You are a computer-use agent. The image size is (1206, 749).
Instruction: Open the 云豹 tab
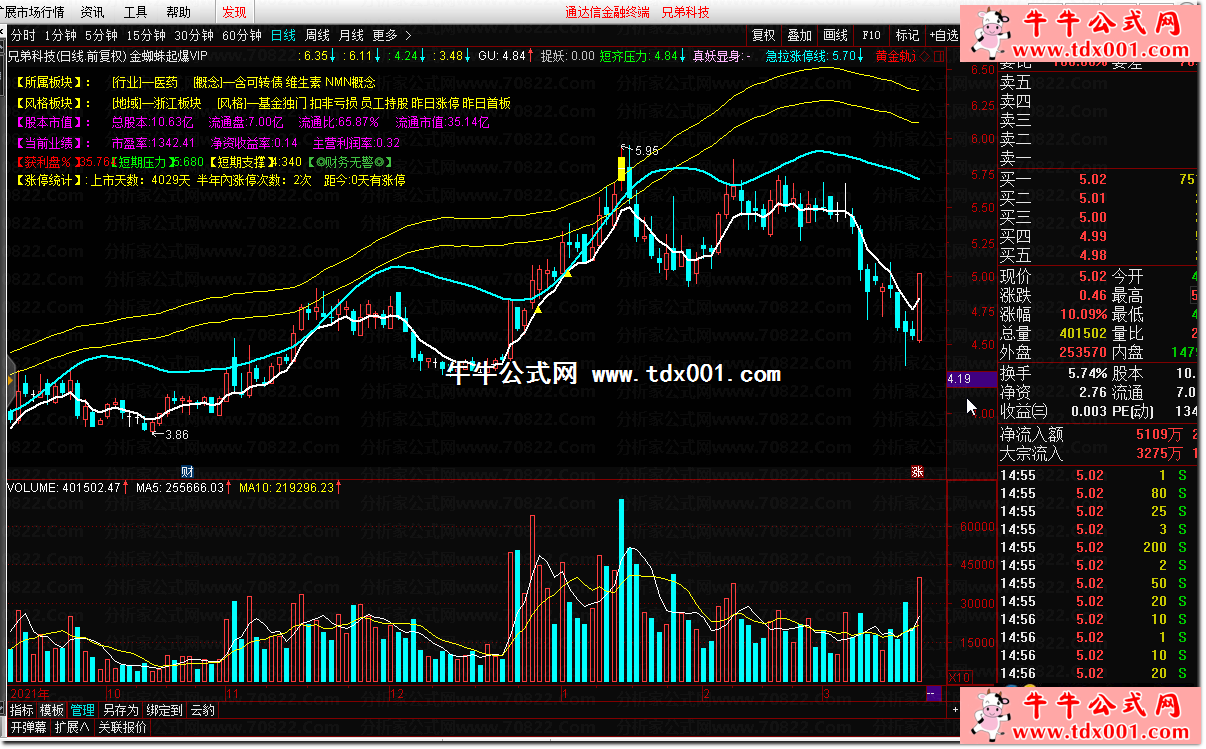click(202, 710)
